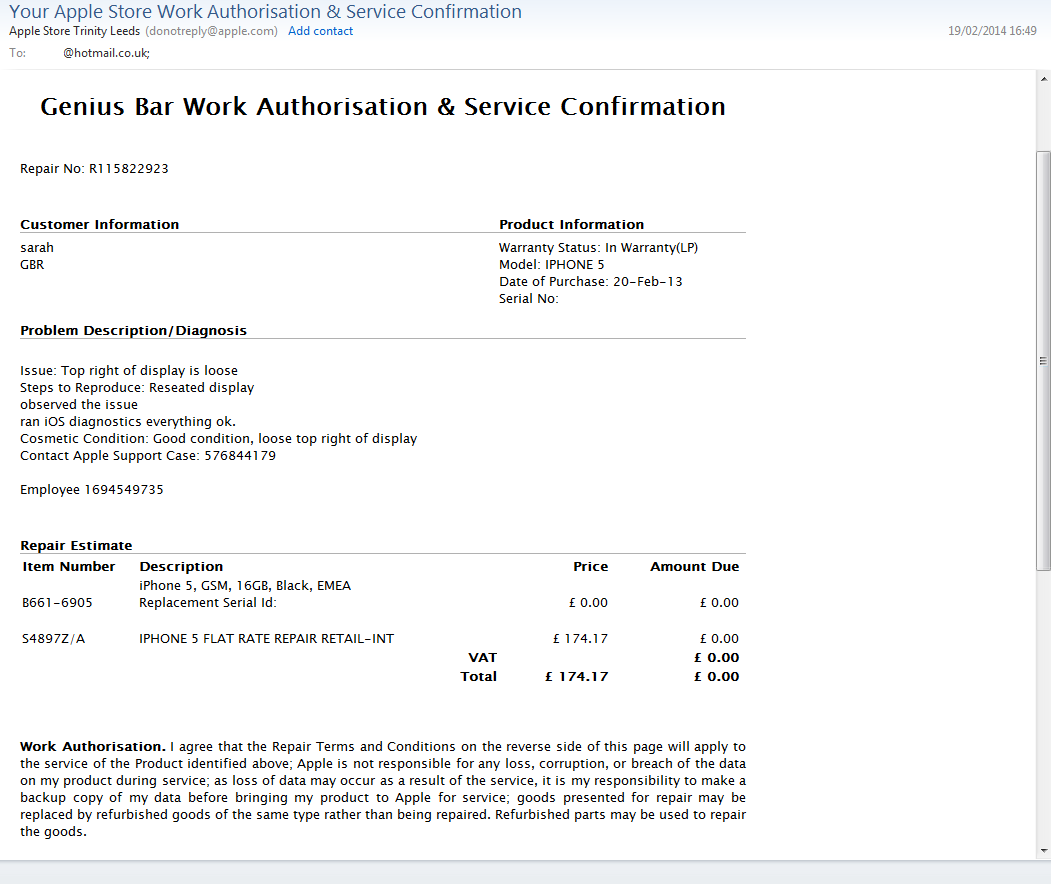The width and height of the screenshot is (1051, 884).
Task: Click 'Date of Purchase: 20-Feb-13'
Action: pyautogui.click(x=591, y=281)
